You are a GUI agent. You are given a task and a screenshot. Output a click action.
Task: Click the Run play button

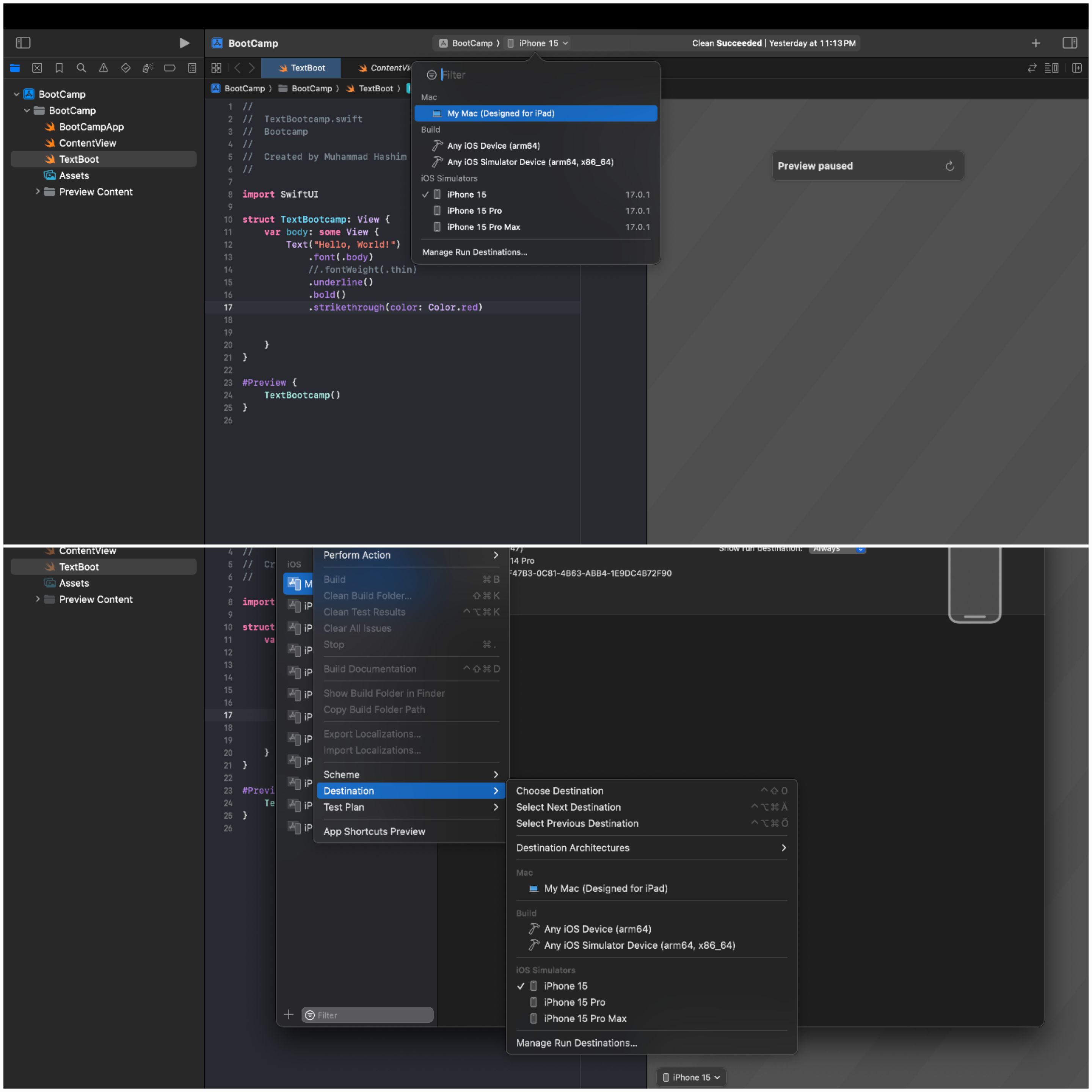pos(184,43)
